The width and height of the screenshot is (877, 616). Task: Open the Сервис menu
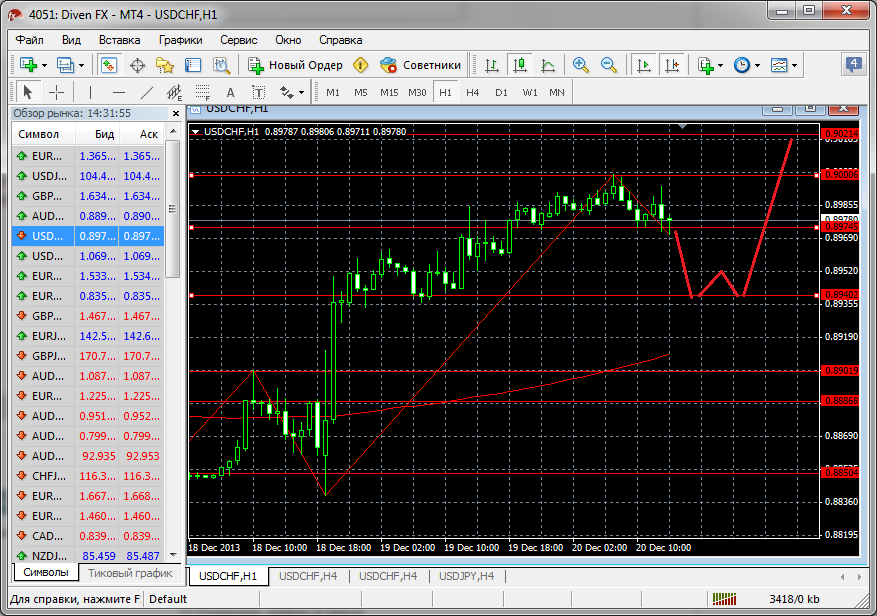click(x=239, y=40)
